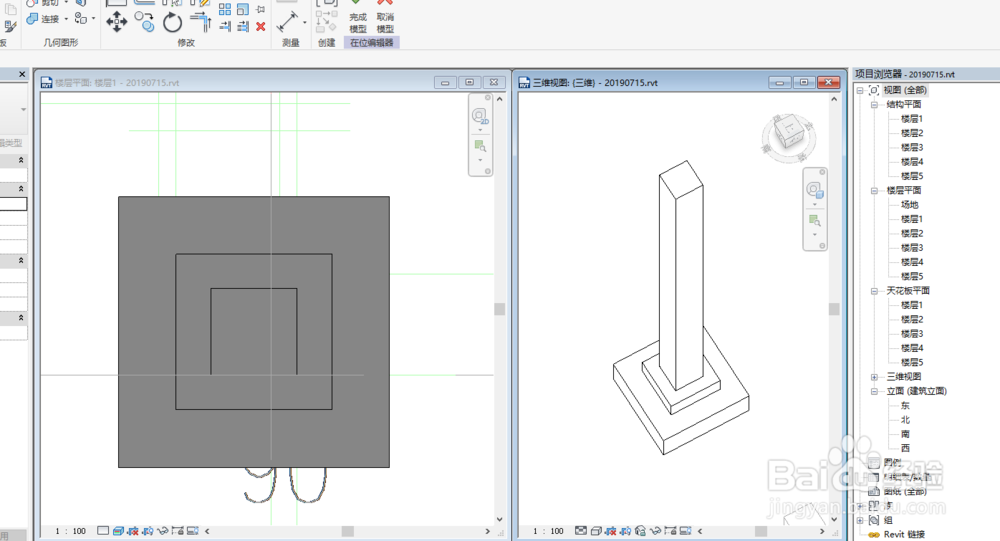Open the 东 elevation view
1000x541 pixels.
point(906,406)
